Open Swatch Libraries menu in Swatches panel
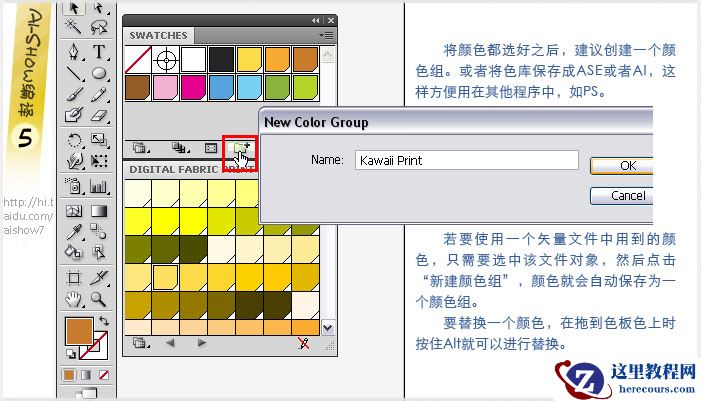 [141, 148]
